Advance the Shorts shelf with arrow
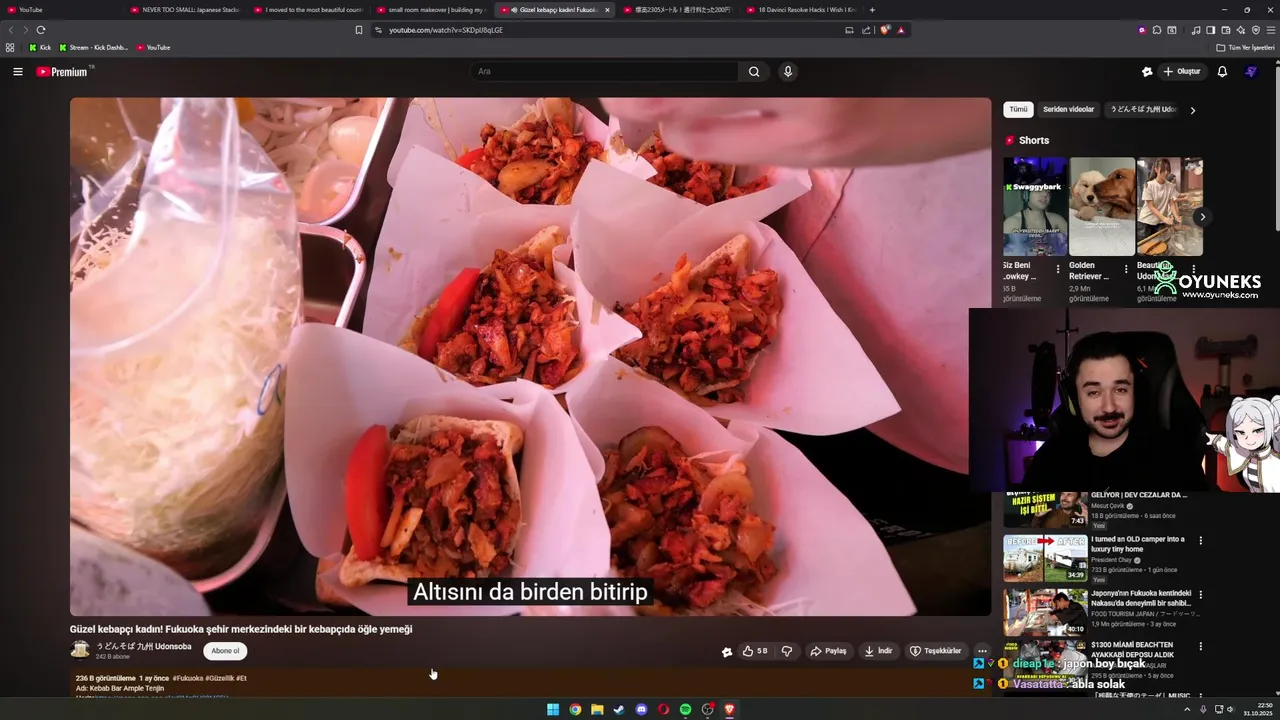This screenshot has width=1280, height=720. (1202, 216)
